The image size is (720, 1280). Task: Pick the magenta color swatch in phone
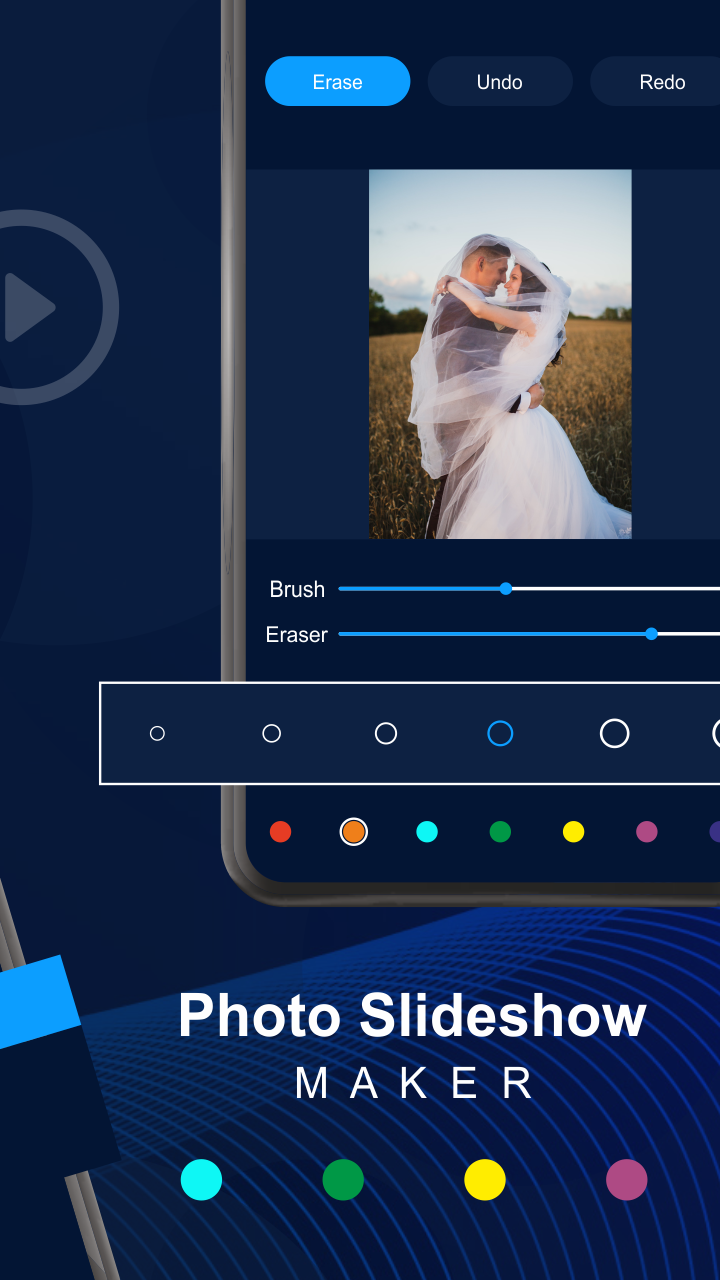(647, 831)
